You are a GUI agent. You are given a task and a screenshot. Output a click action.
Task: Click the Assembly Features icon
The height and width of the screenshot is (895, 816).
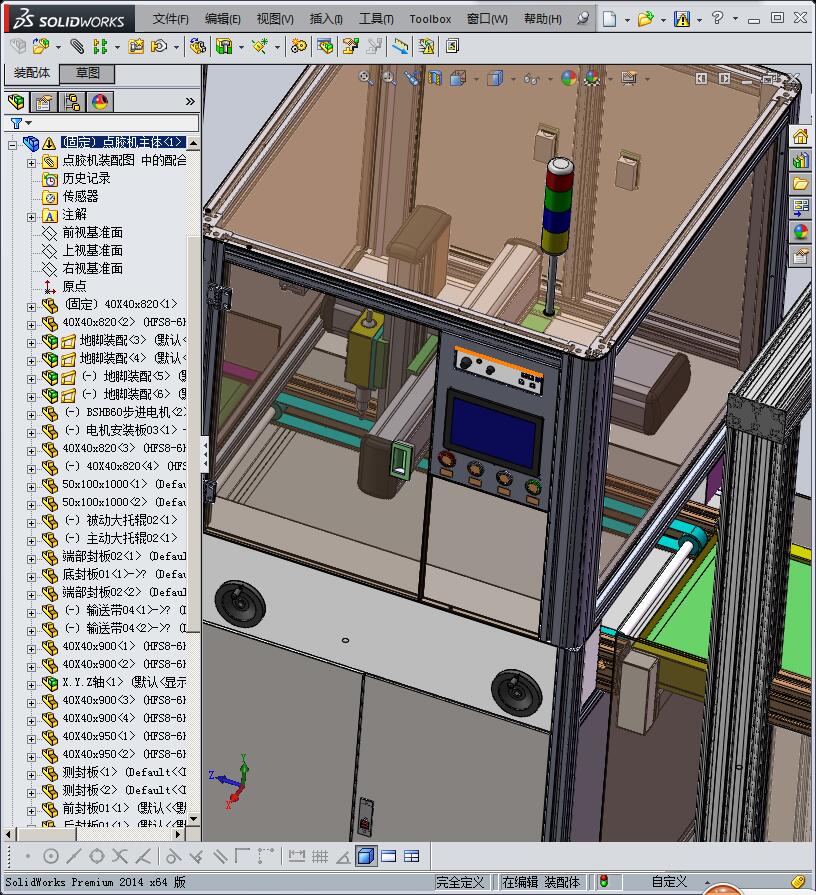point(224,46)
